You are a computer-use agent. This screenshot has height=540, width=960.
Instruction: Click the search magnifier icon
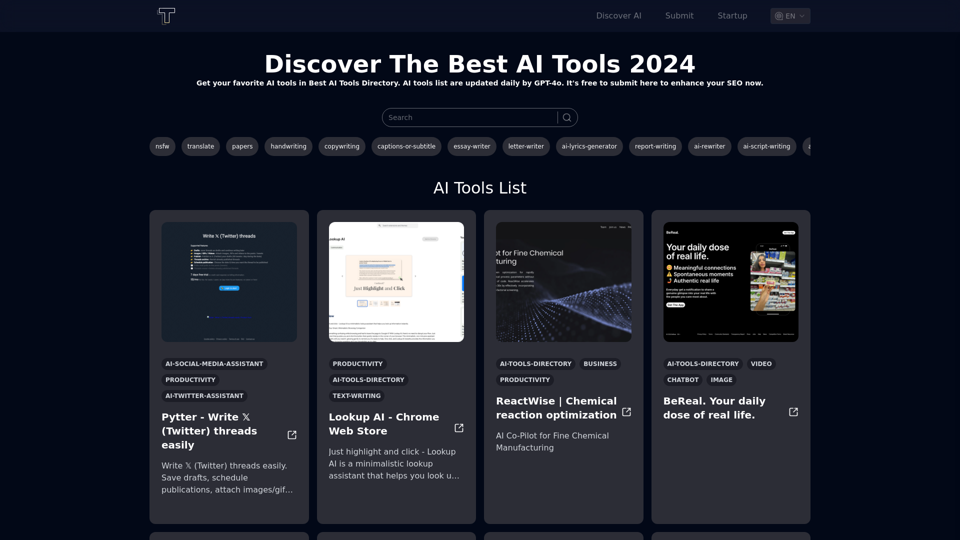(567, 118)
